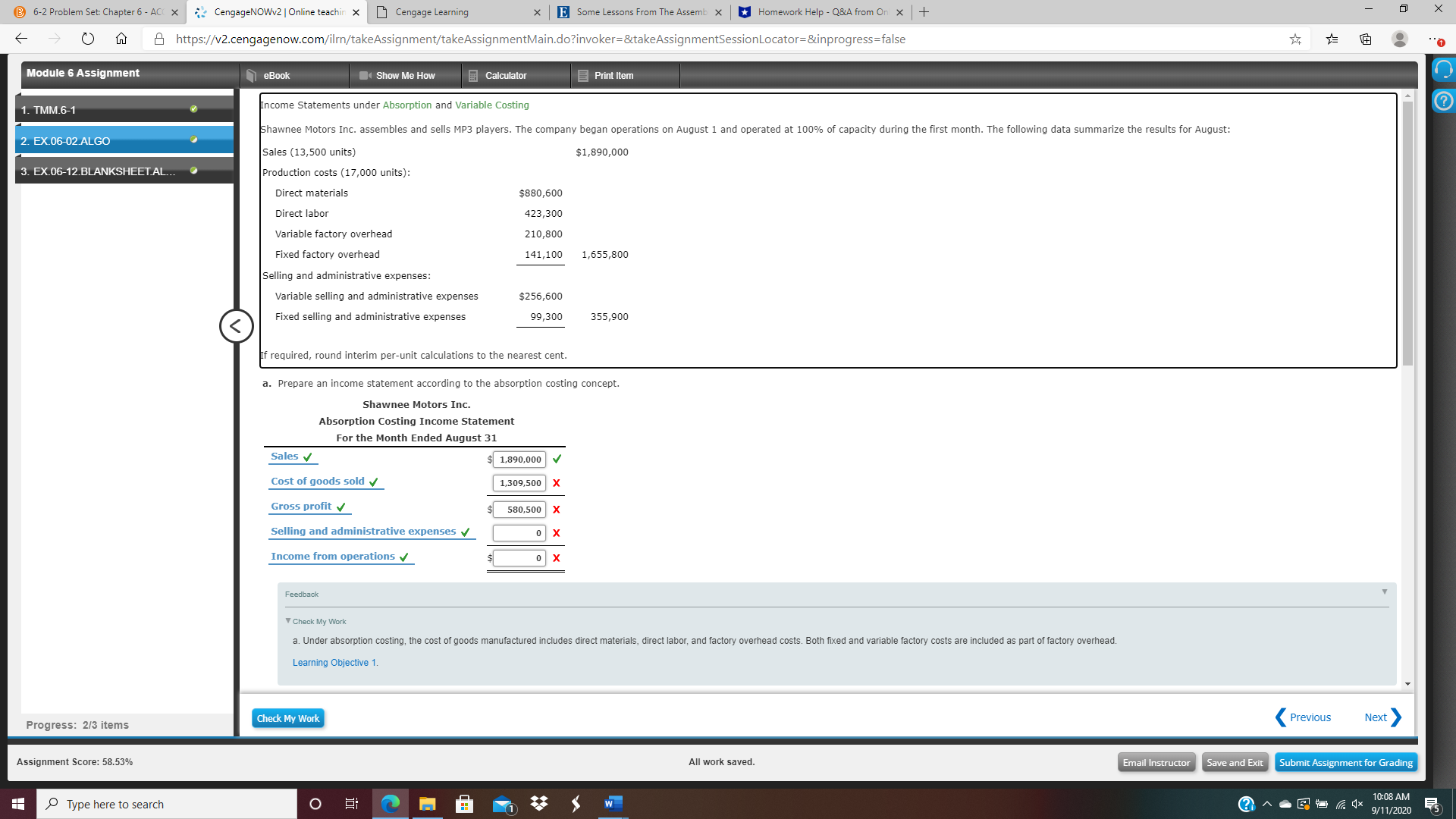Viewport: 1456px width, 819px height.
Task: Click the Income from operations amount field
Action: click(x=519, y=558)
